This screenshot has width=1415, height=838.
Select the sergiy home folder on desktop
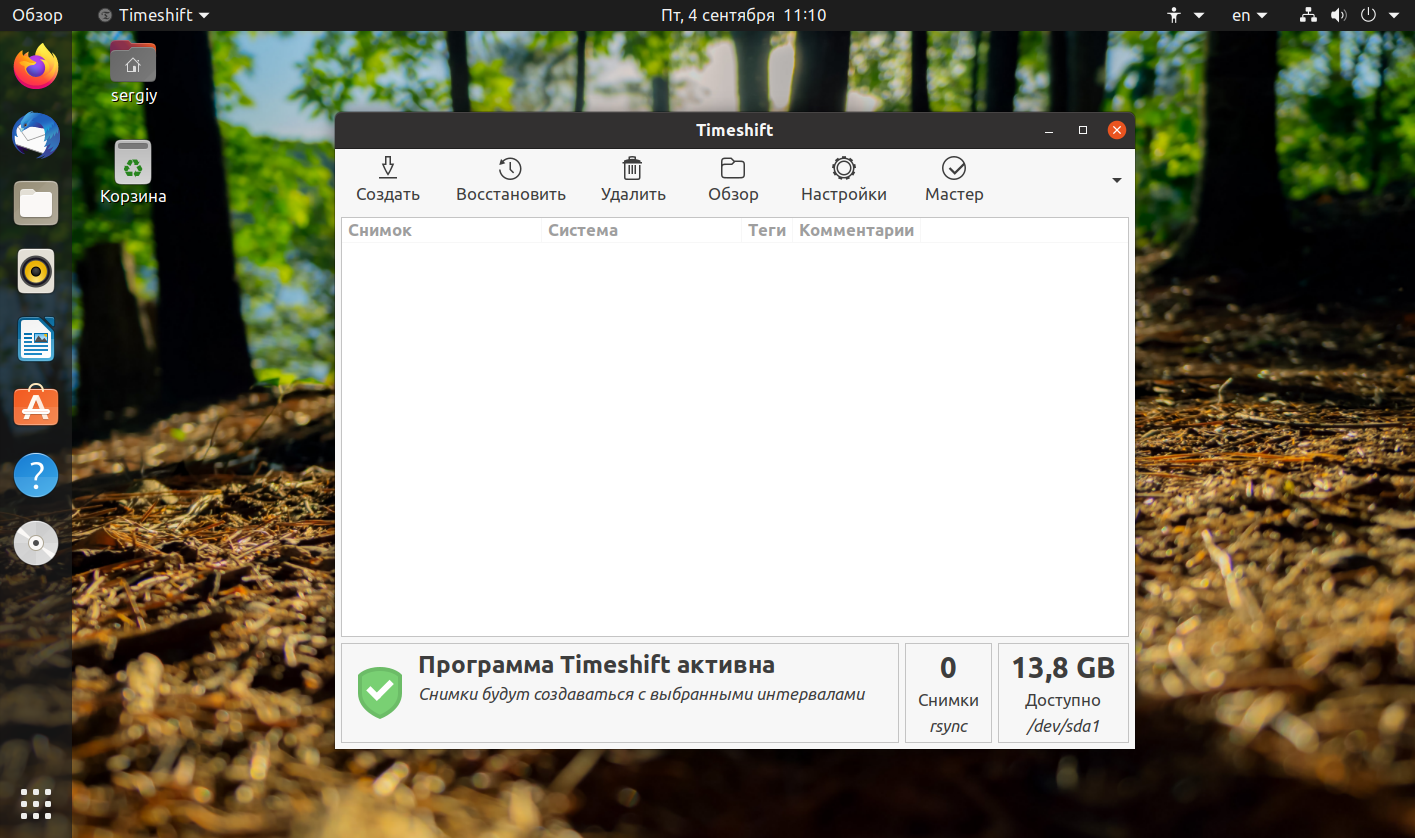click(133, 72)
